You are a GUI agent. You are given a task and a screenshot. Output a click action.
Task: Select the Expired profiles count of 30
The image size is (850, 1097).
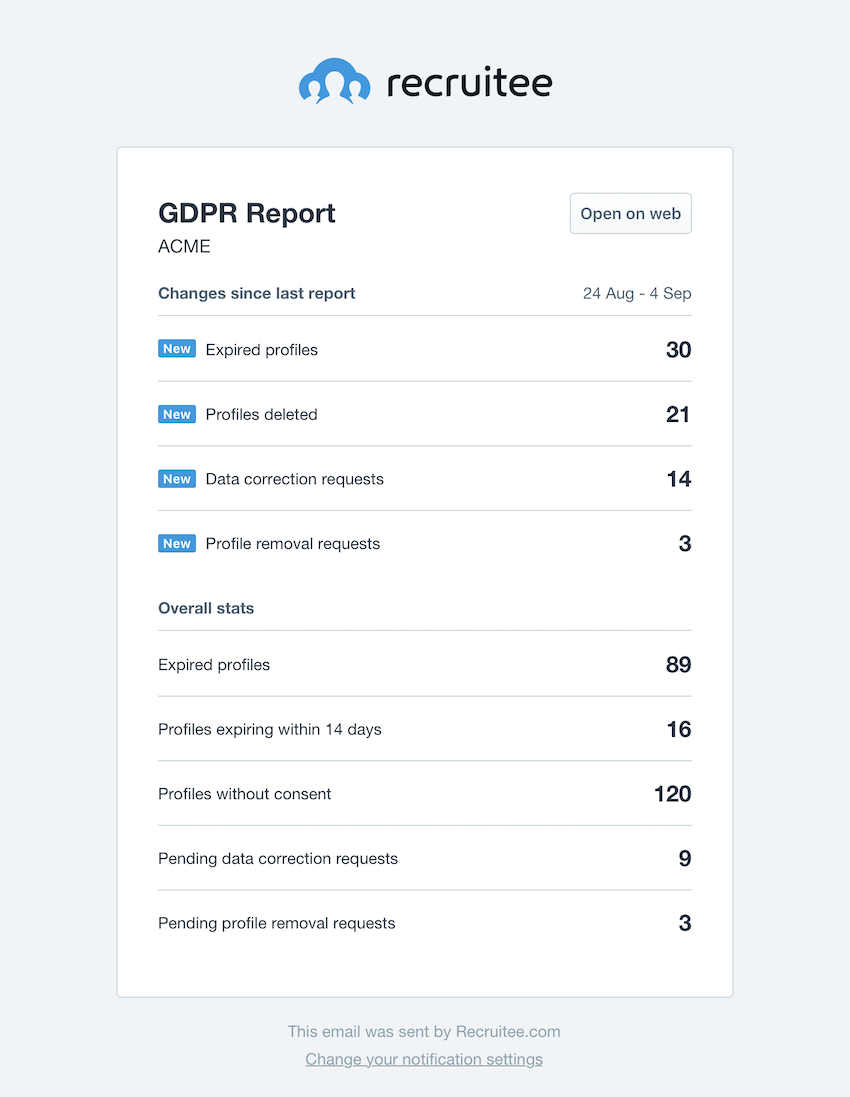point(678,349)
